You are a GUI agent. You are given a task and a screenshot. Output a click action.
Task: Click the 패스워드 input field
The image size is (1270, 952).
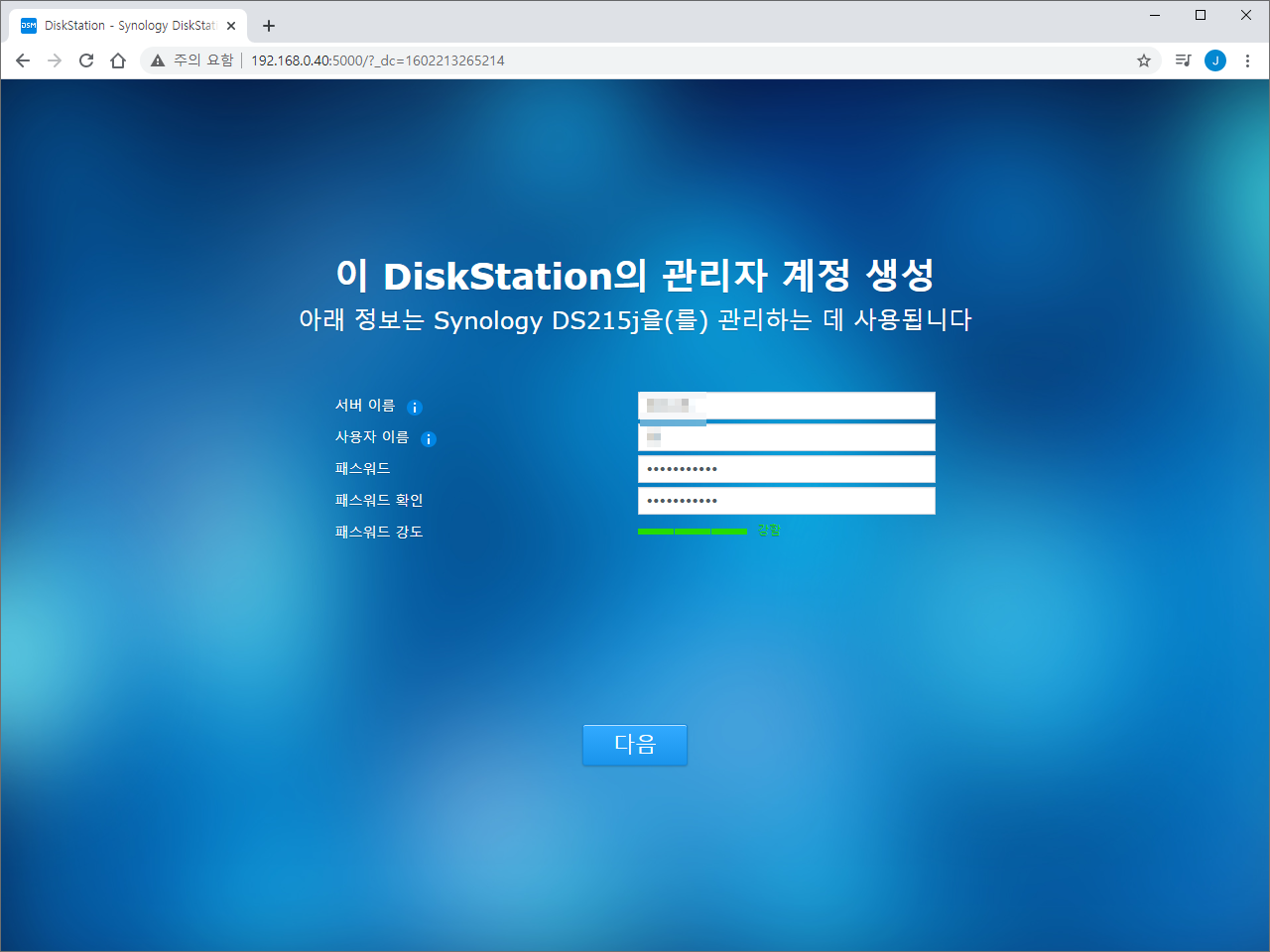pyautogui.click(x=787, y=469)
